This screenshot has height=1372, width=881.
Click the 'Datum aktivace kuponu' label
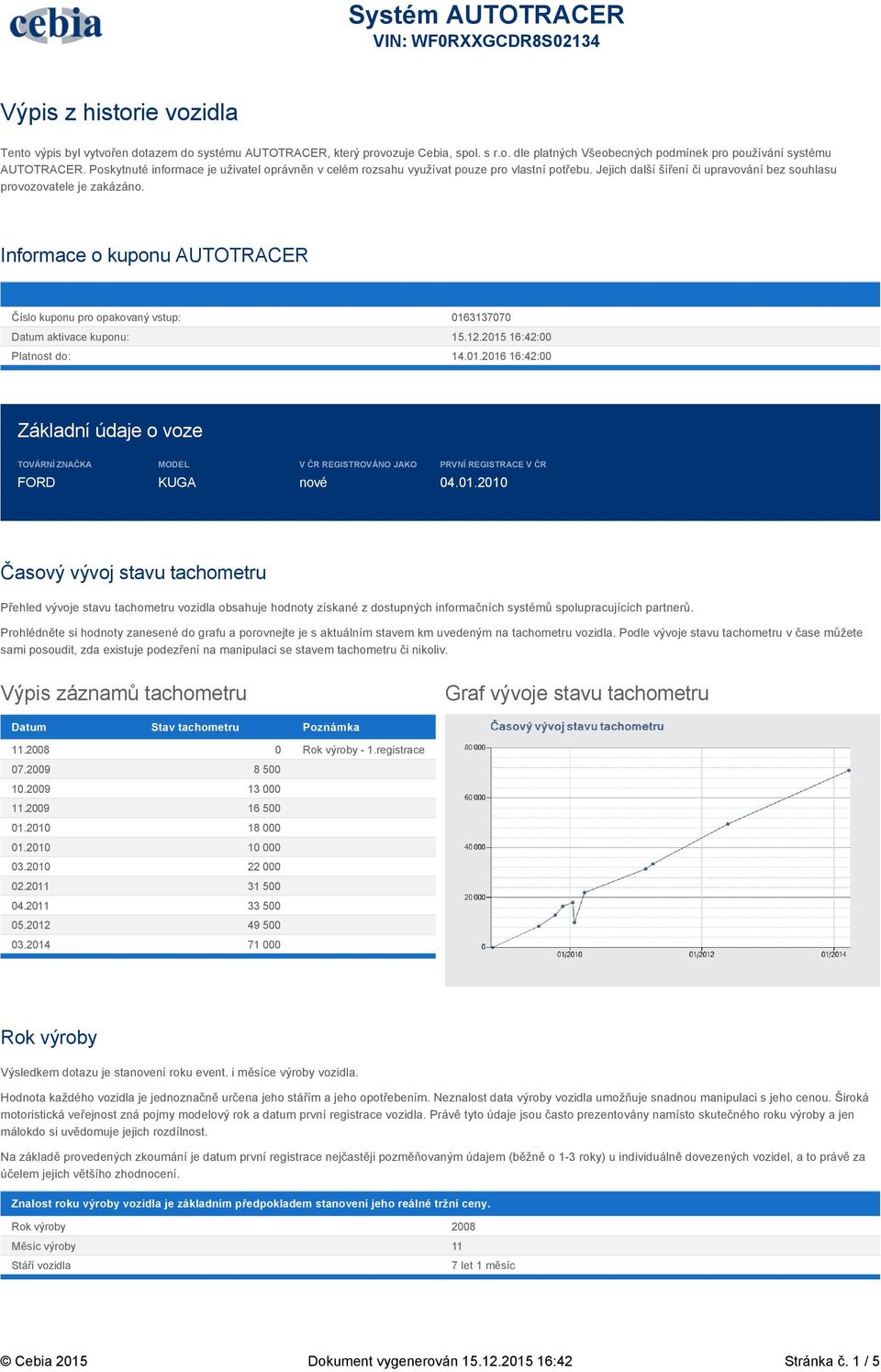point(70,337)
